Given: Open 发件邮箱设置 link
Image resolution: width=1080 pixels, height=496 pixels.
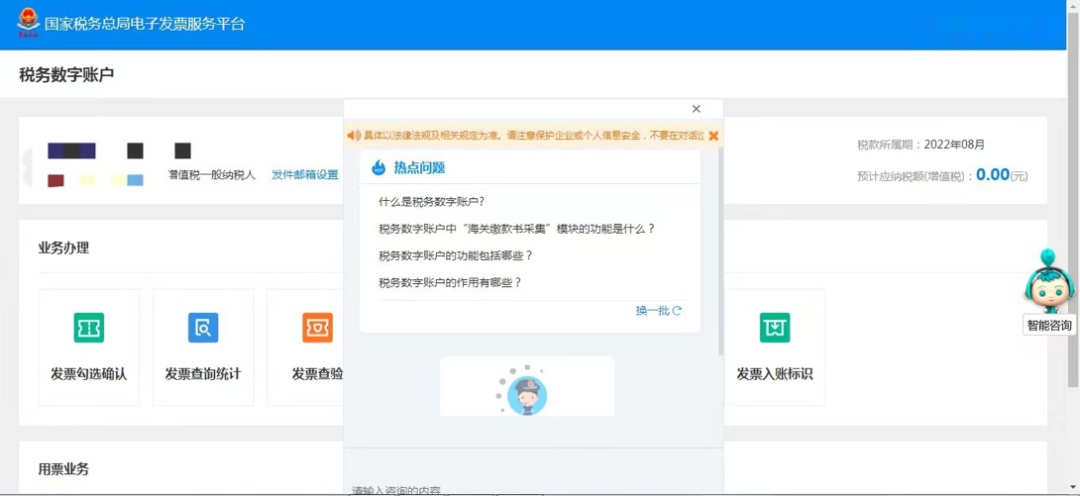Looking at the screenshot, I should click(305, 175).
